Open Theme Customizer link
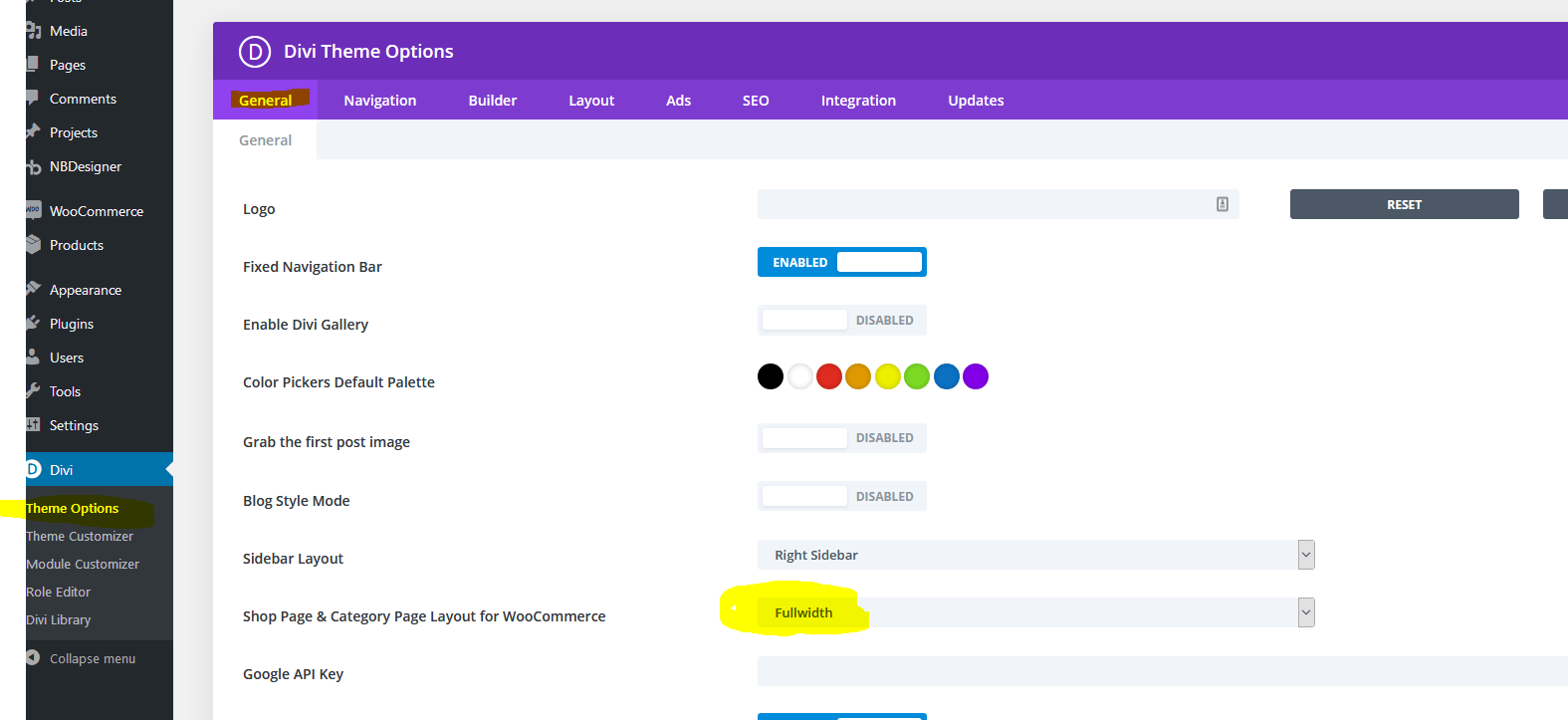This screenshot has height=720, width=1568. pyautogui.click(x=80, y=536)
